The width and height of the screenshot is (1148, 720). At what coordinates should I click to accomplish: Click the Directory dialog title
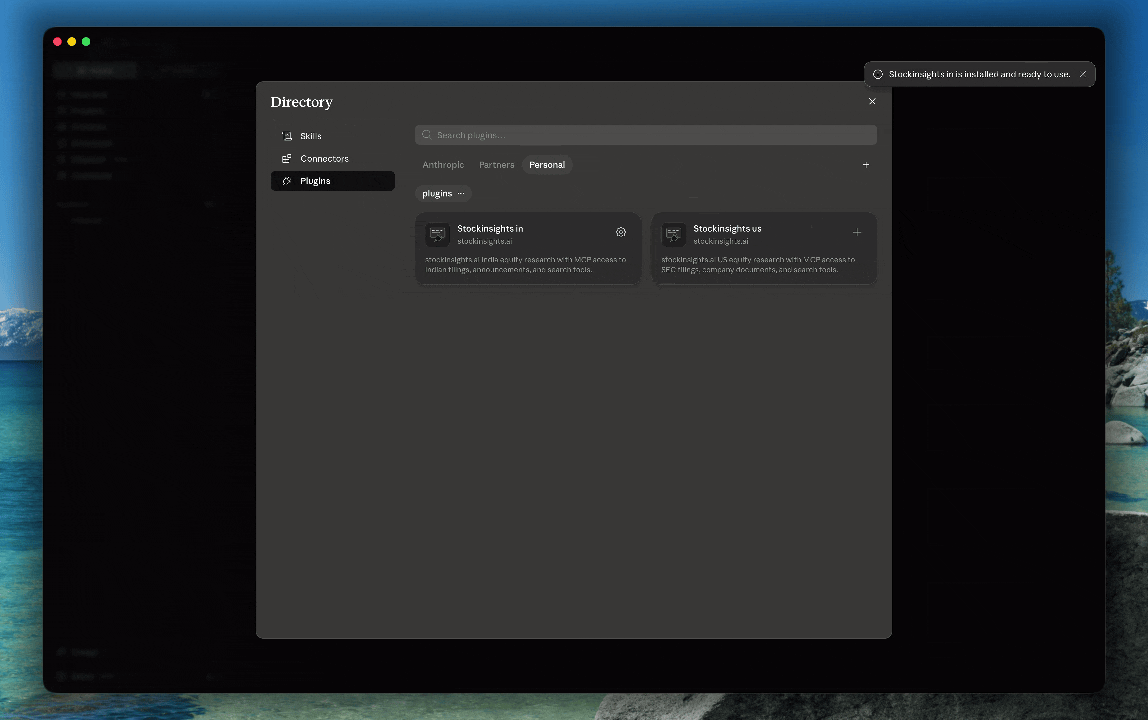pyautogui.click(x=302, y=102)
